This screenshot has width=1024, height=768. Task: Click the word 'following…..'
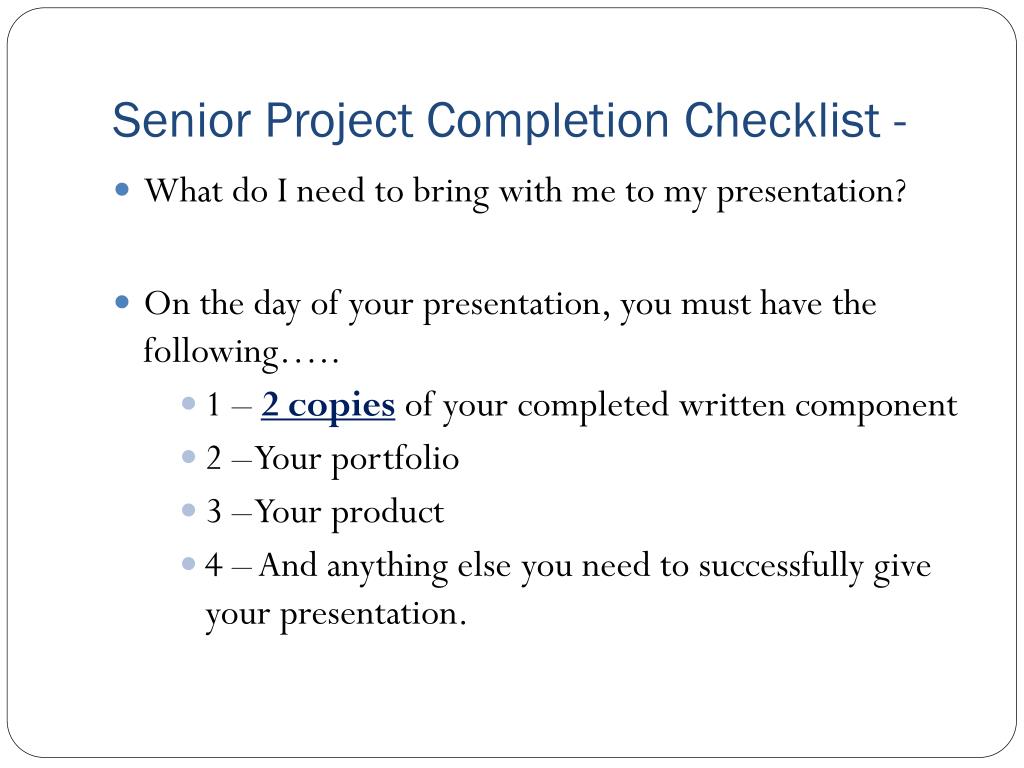point(241,353)
